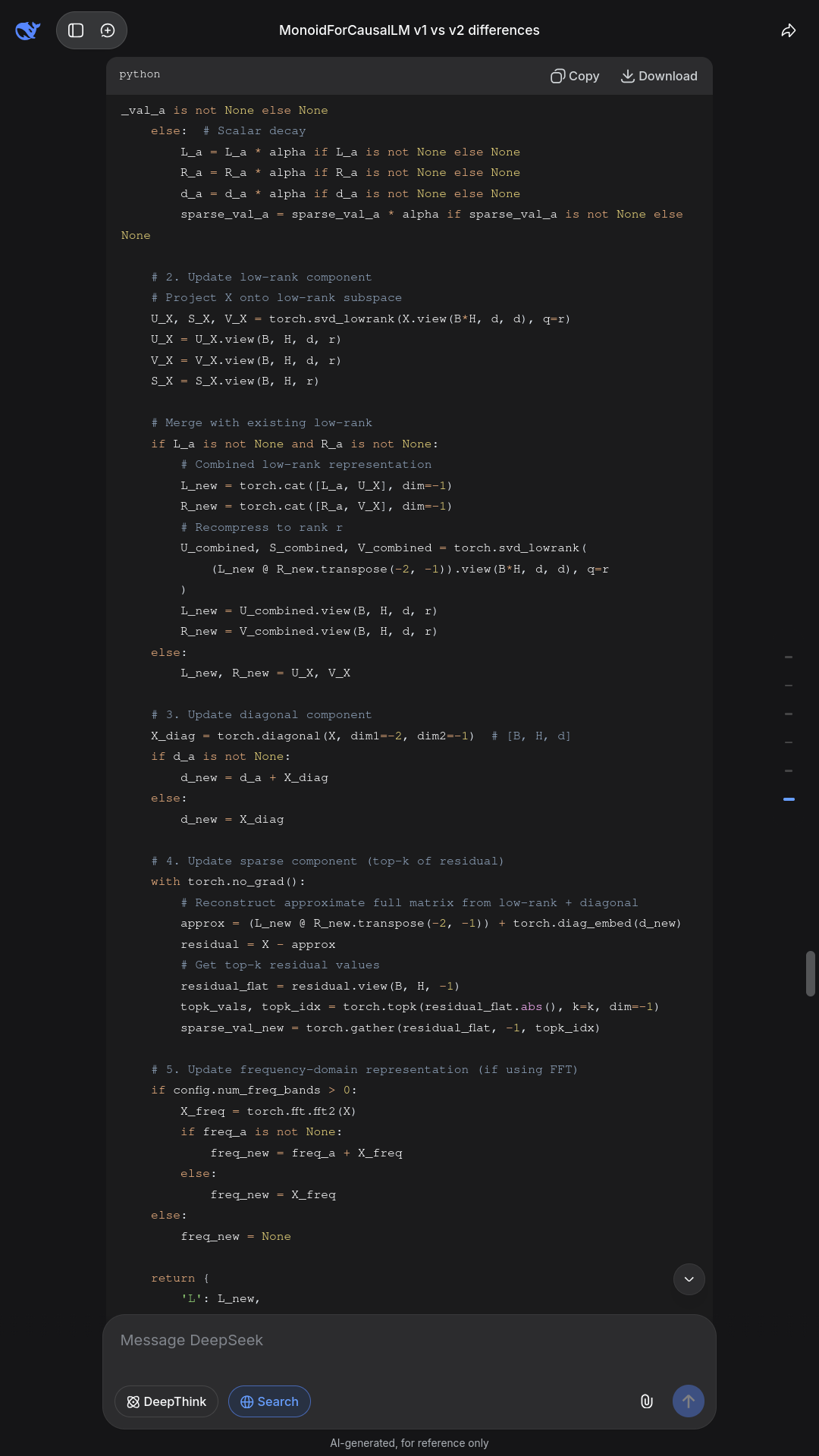Copy the python code block
Viewport: 819px width, 1456px height.
(x=575, y=76)
